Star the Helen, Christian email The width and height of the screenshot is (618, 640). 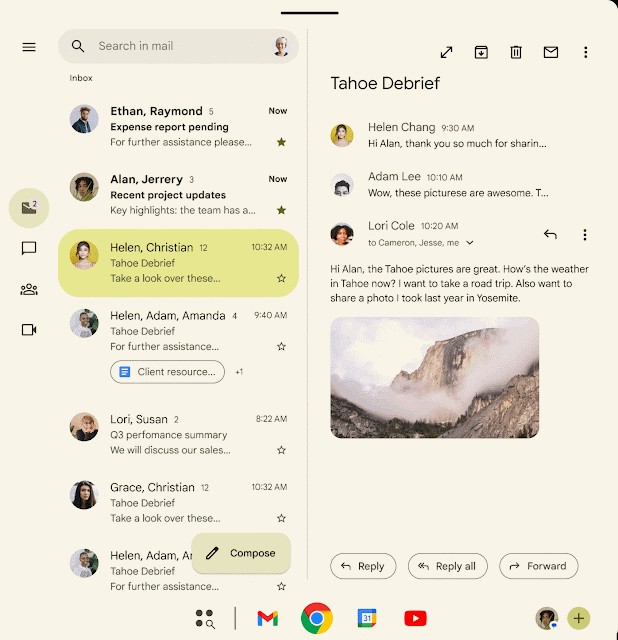point(281,279)
